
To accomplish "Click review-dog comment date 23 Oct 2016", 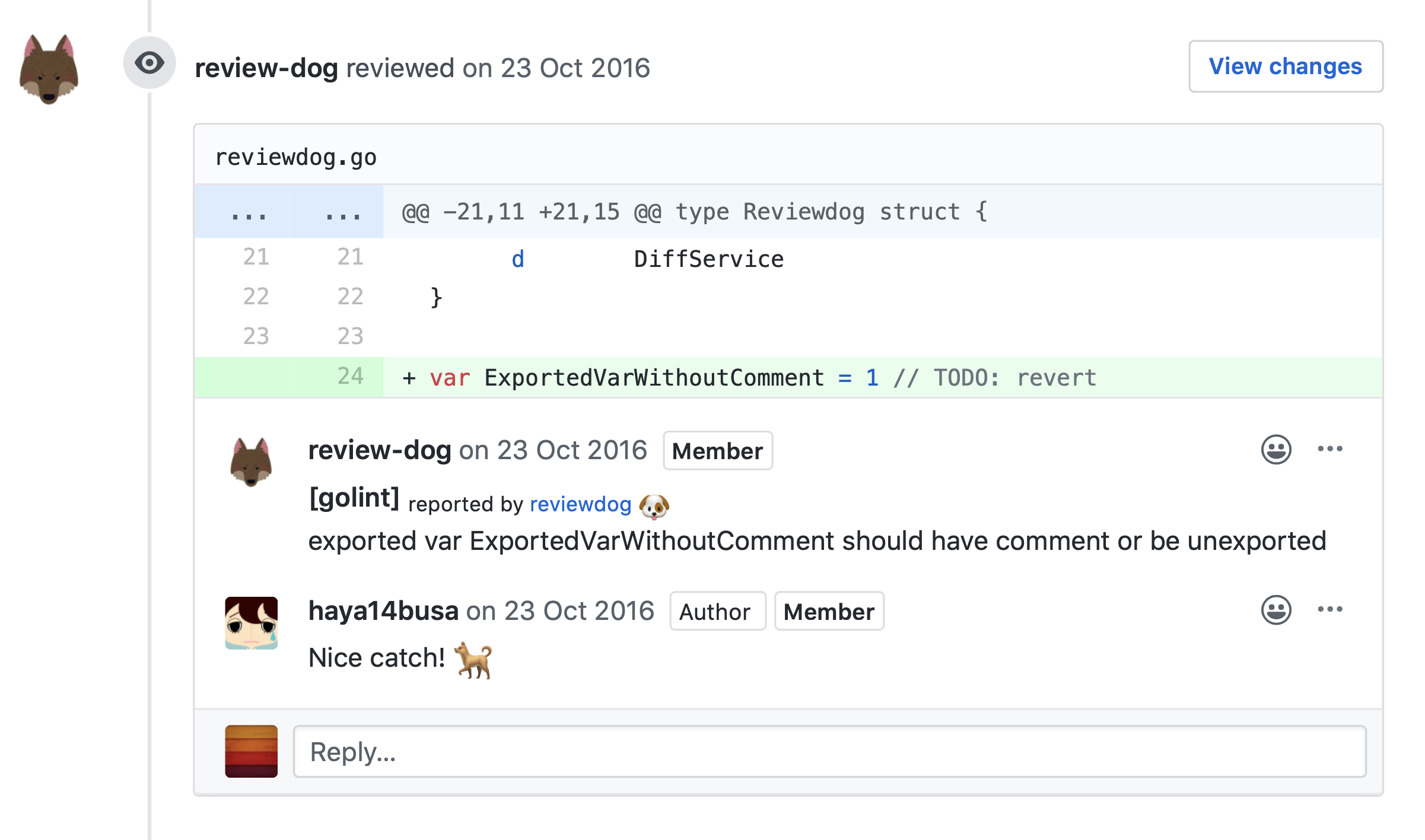I will click(x=572, y=450).
